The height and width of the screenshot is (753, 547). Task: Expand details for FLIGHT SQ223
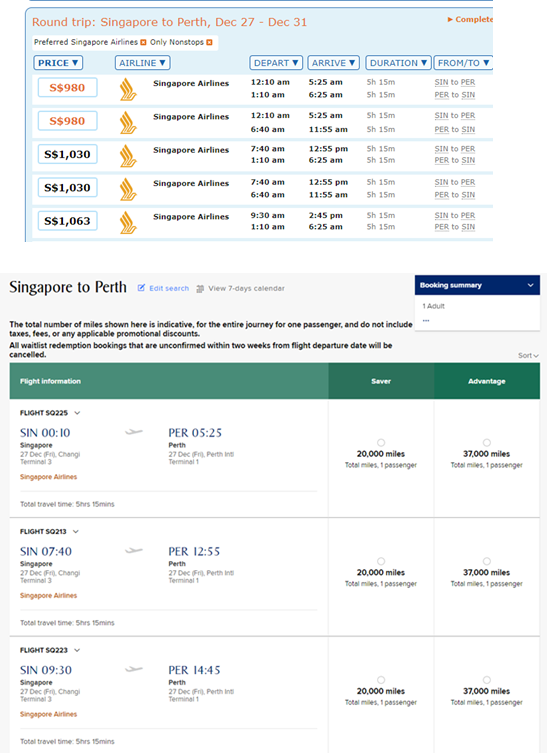coord(77,650)
